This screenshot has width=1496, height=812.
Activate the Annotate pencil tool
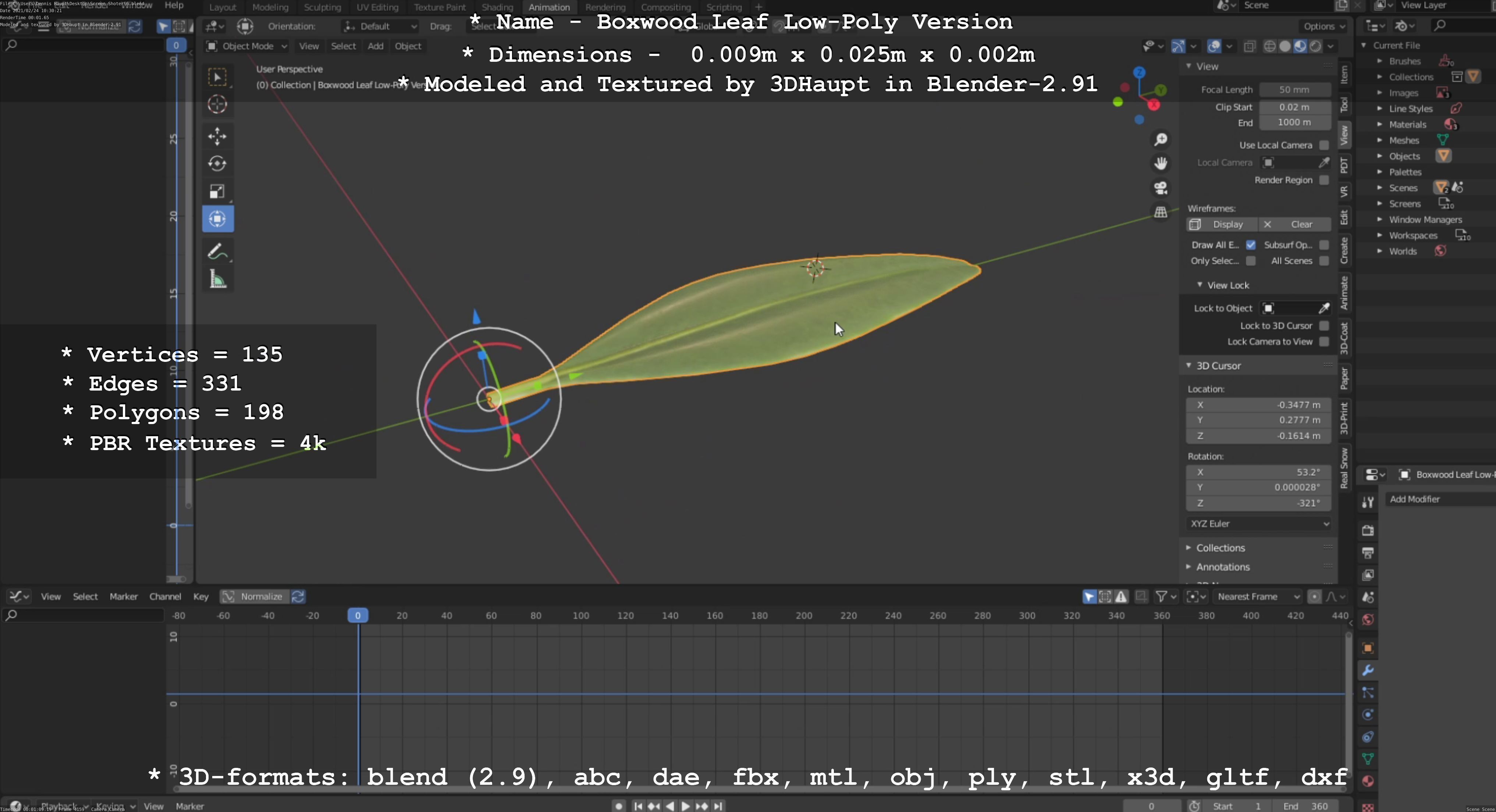coord(217,252)
